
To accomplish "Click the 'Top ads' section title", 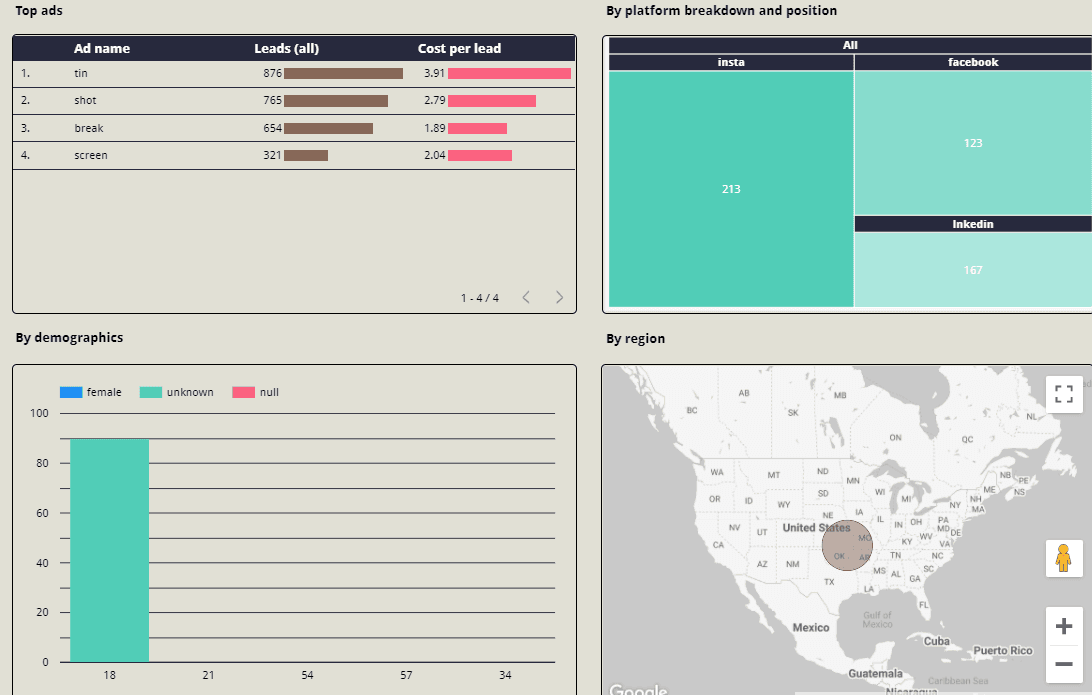I will click(39, 10).
